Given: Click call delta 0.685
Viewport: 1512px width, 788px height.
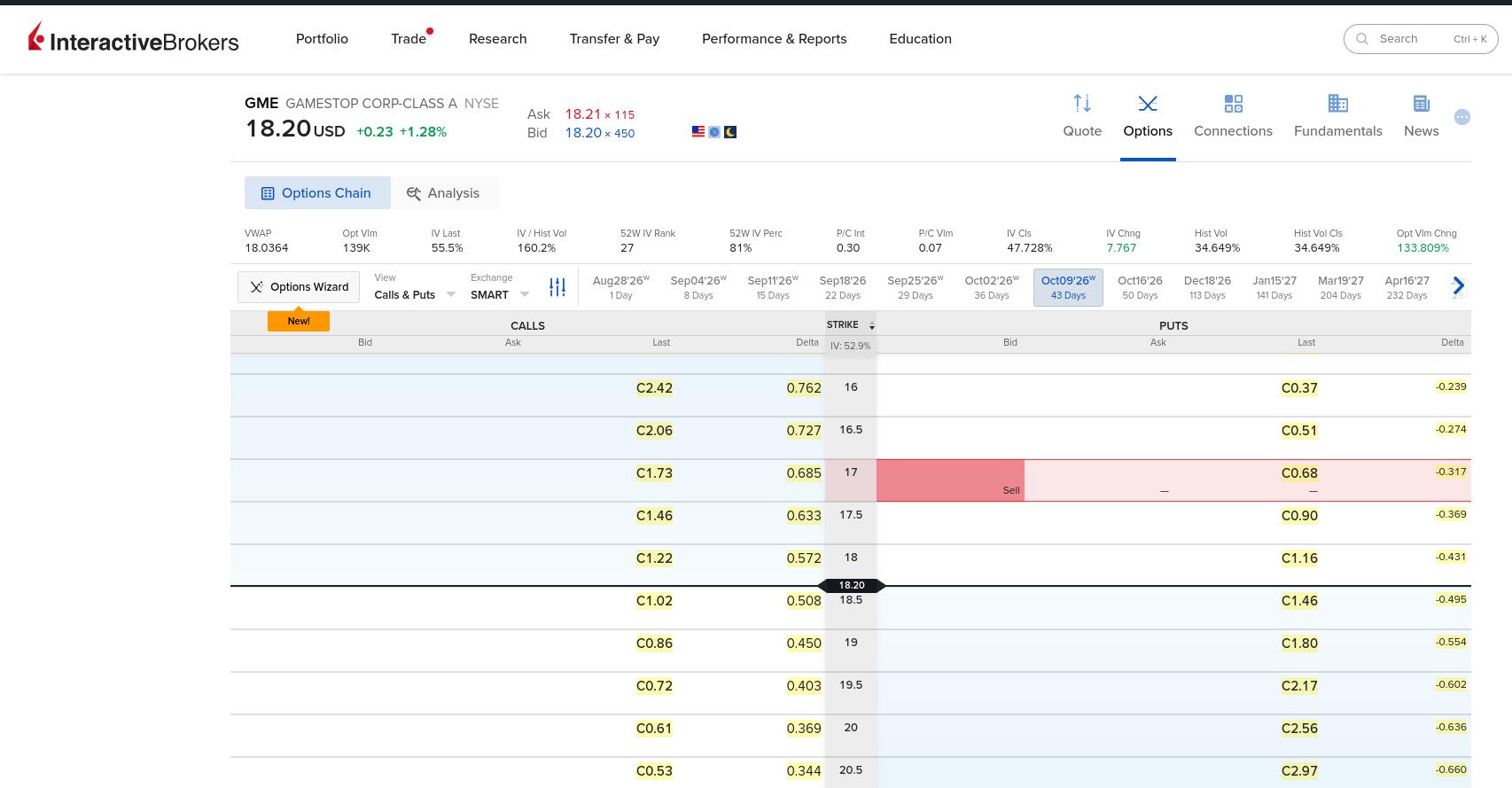Looking at the screenshot, I should pyautogui.click(x=804, y=473).
